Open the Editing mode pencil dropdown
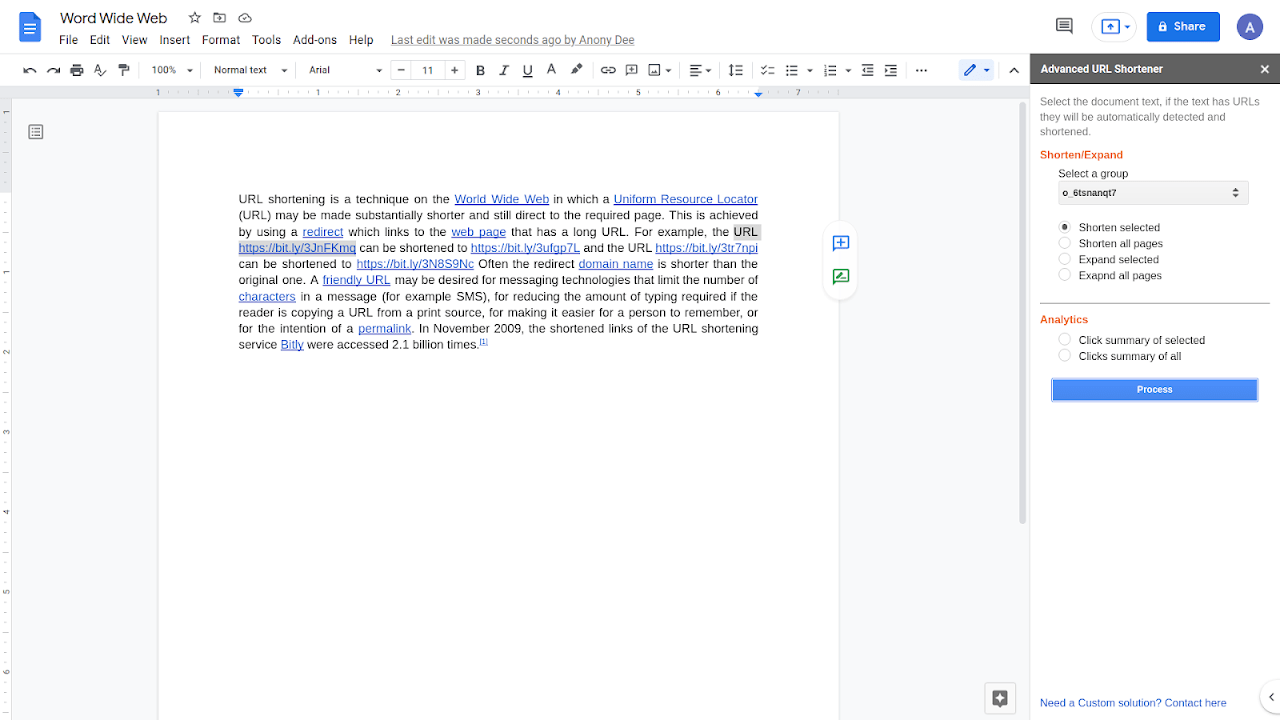1280x720 pixels. pos(976,70)
